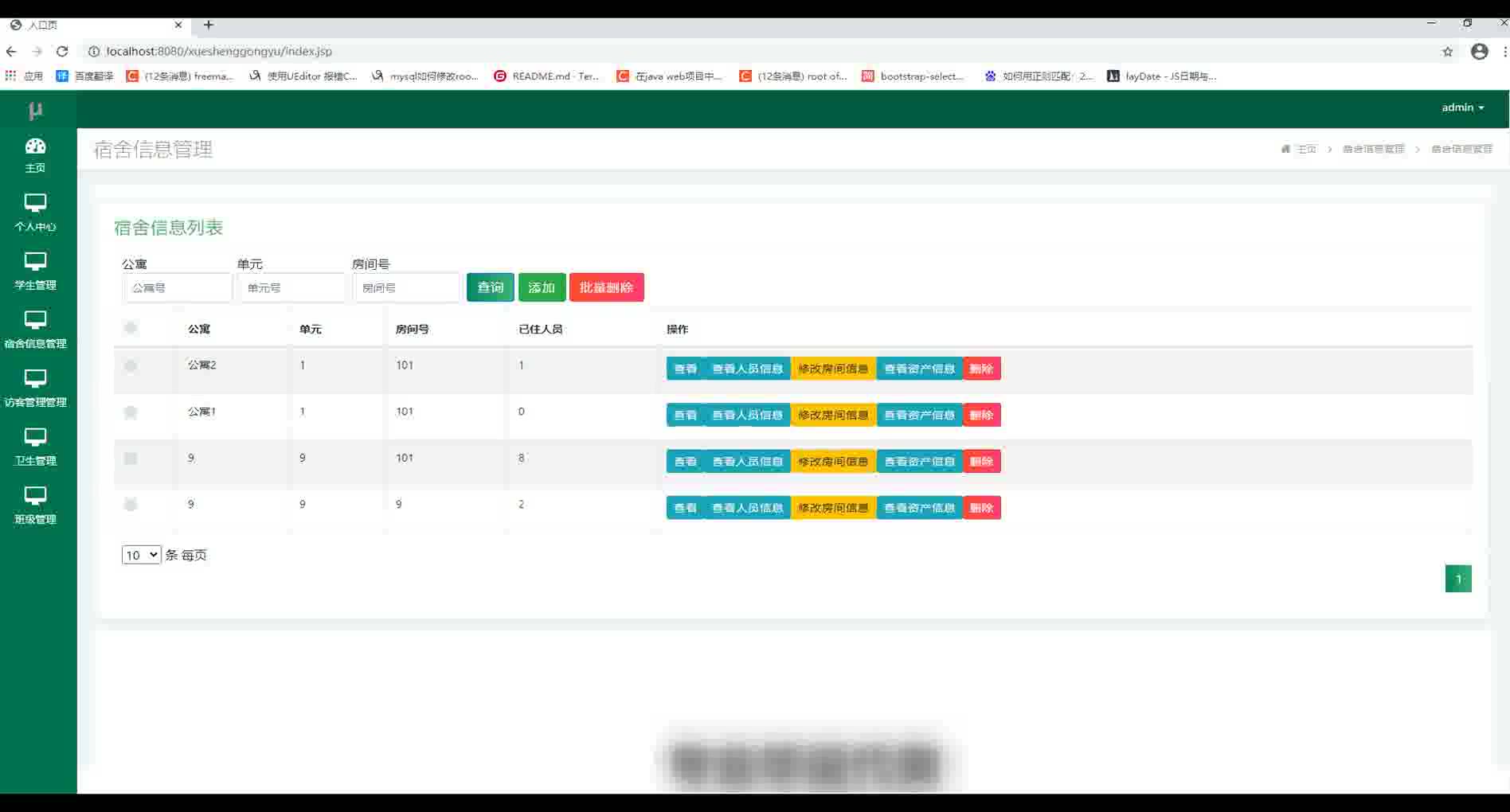Click the 主页 breadcrumb link

pos(1307,149)
